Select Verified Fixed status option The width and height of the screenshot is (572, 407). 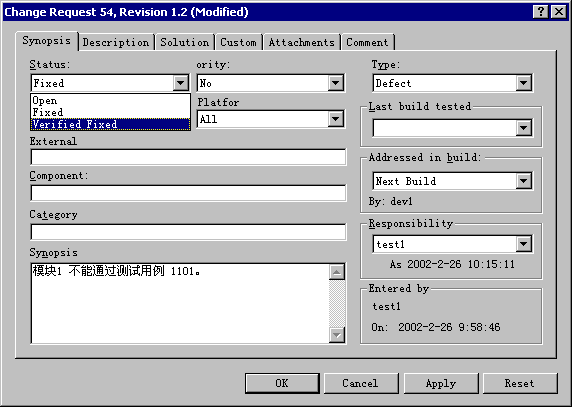coord(110,124)
